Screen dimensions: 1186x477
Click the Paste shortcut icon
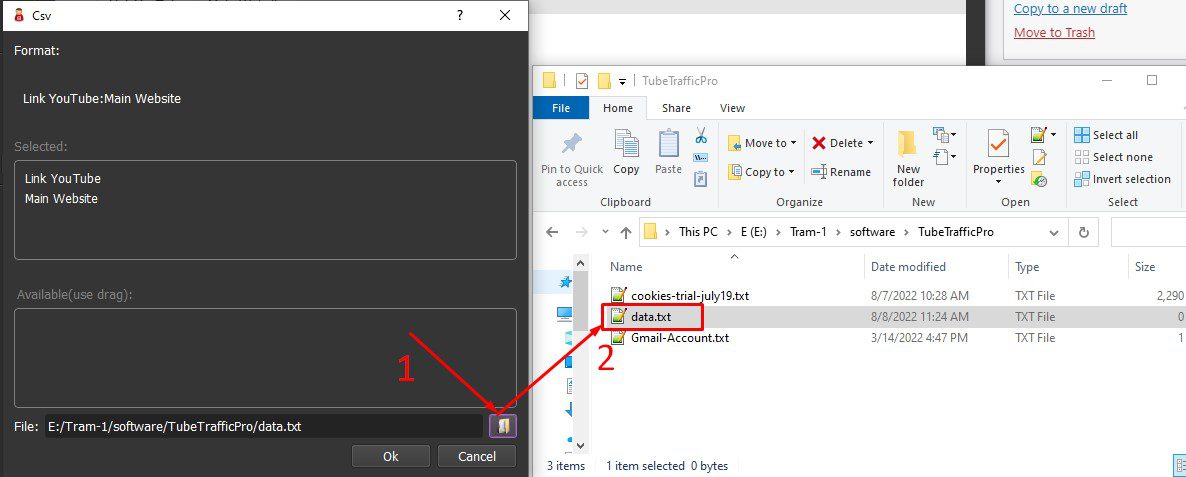pyautogui.click(x=700, y=179)
